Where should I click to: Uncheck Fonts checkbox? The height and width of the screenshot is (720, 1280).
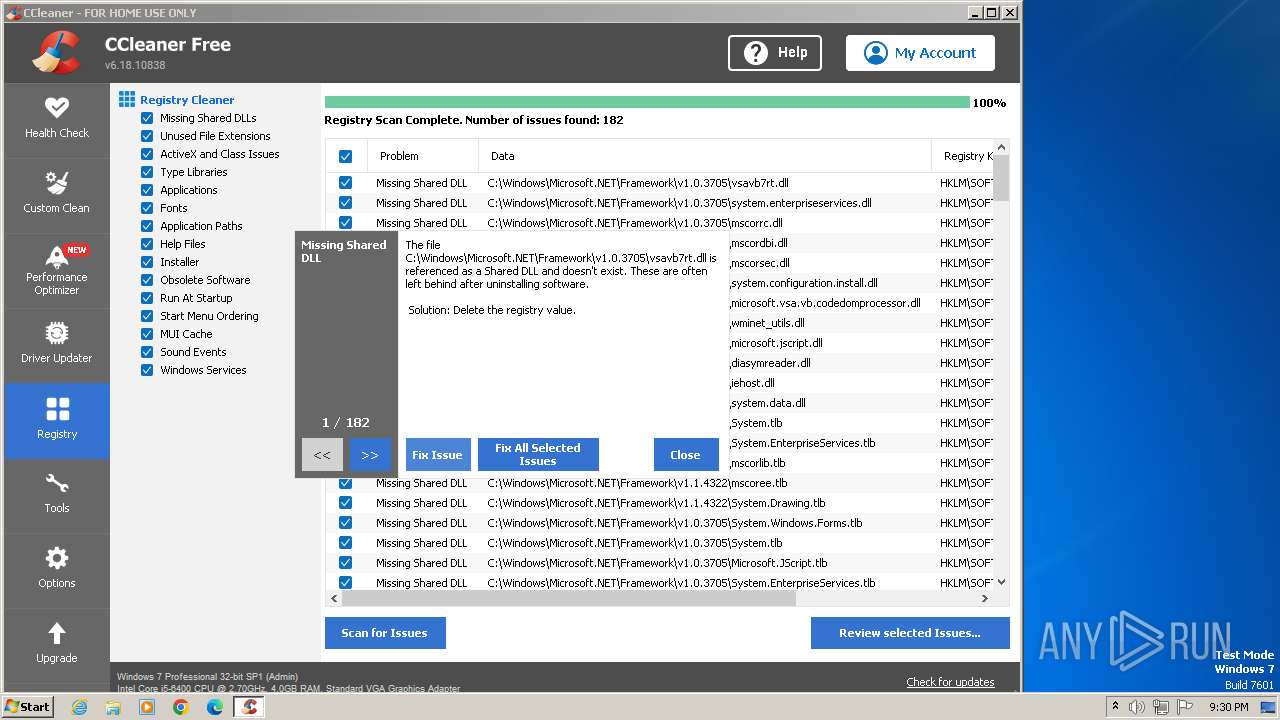tap(147, 208)
